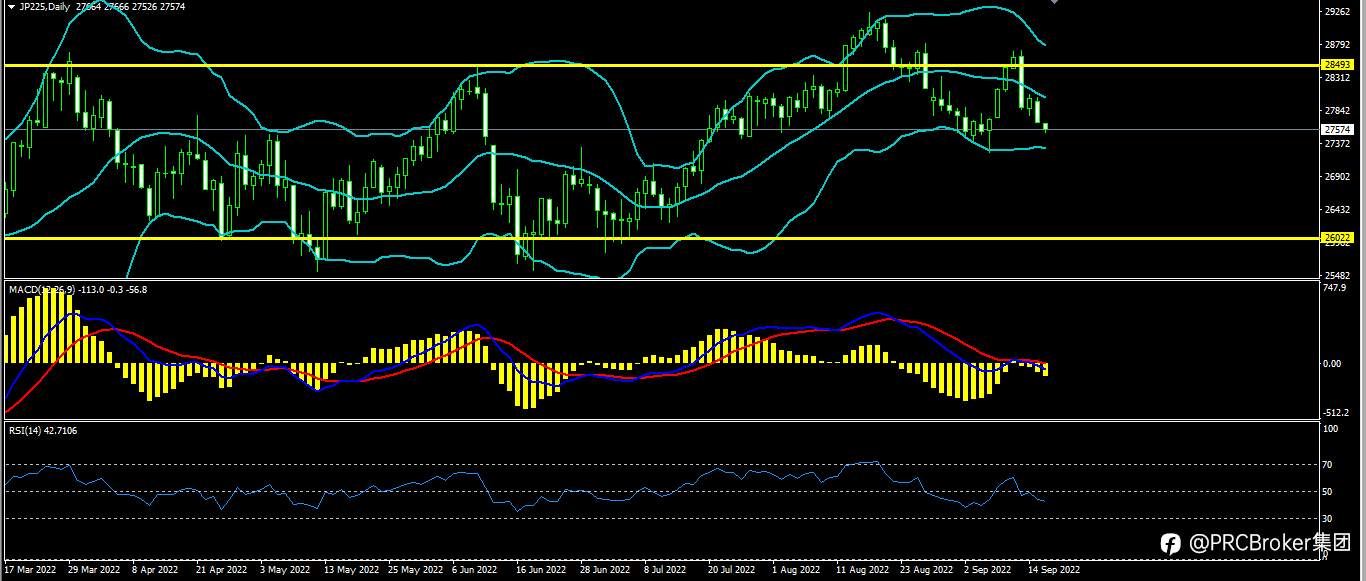The height and width of the screenshot is (581, 1366).
Task: Click the 14 Sep 2022 date label
Action: click(1054, 570)
